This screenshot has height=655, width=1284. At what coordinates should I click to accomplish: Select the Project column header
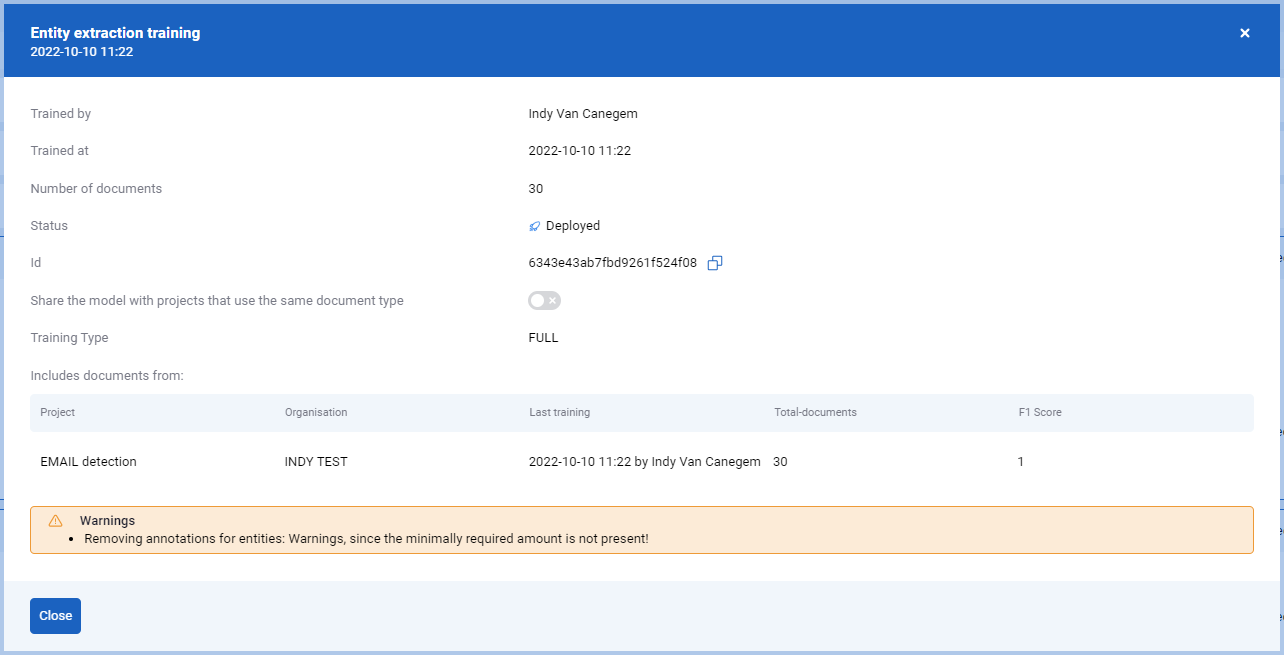[x=58, y=412]
